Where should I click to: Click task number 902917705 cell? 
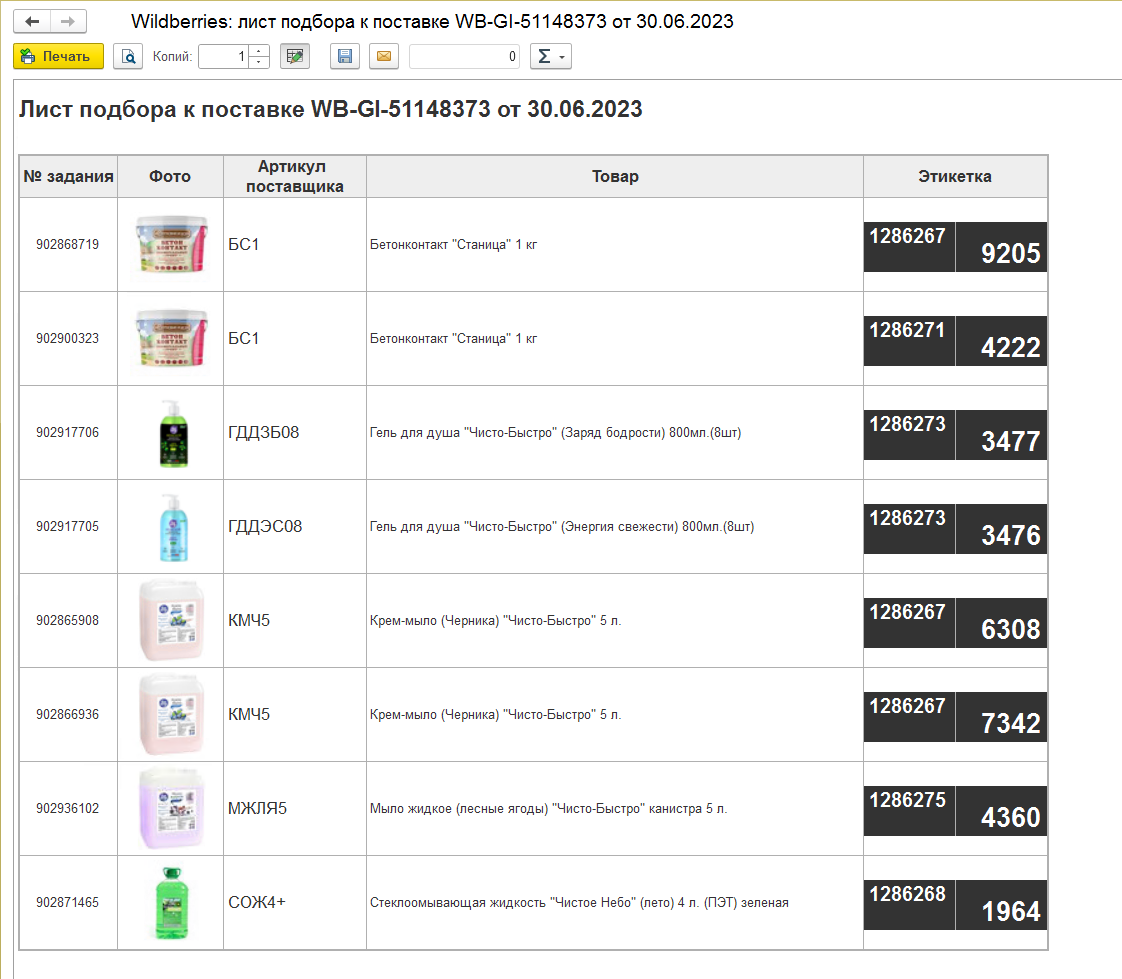click(x=68, y=527)
